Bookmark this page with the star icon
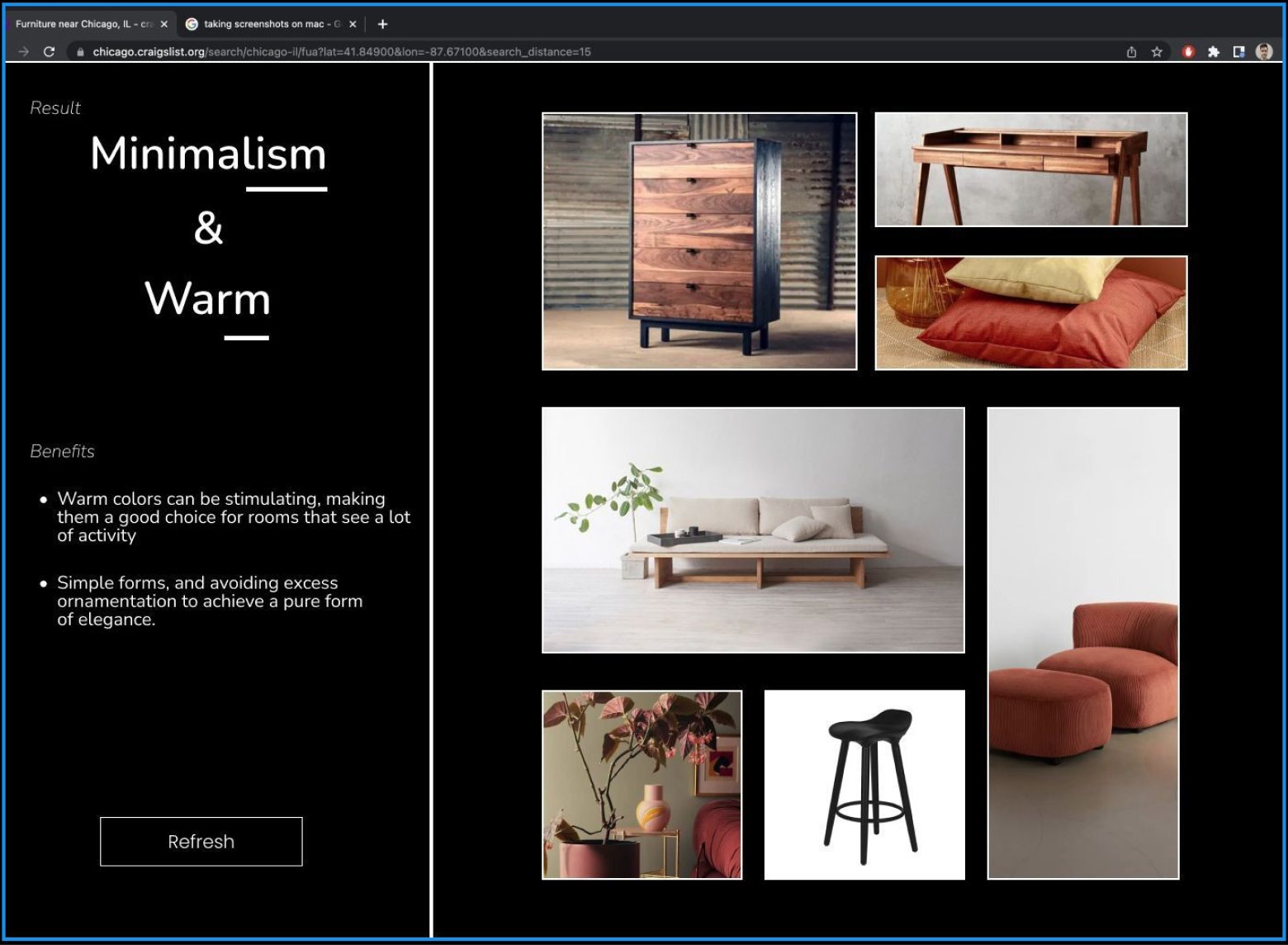Viewport: 1288px width, 945px height. [x=1157, y=52]
